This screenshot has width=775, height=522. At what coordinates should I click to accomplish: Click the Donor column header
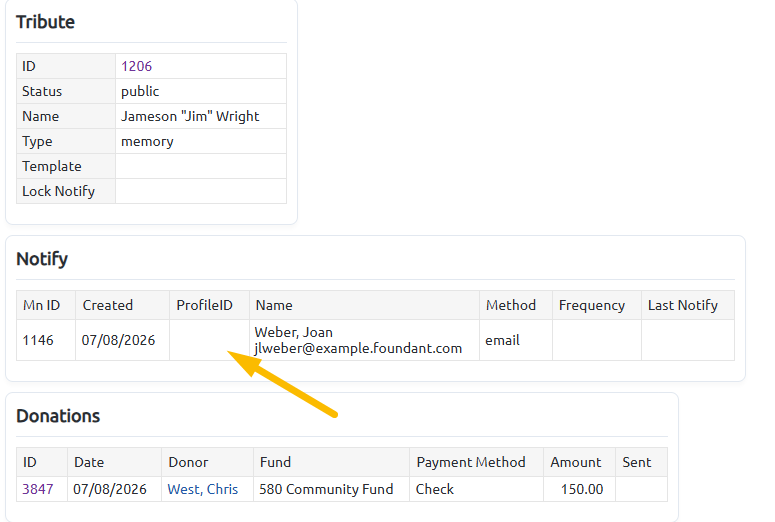click(x=207, y=462)
